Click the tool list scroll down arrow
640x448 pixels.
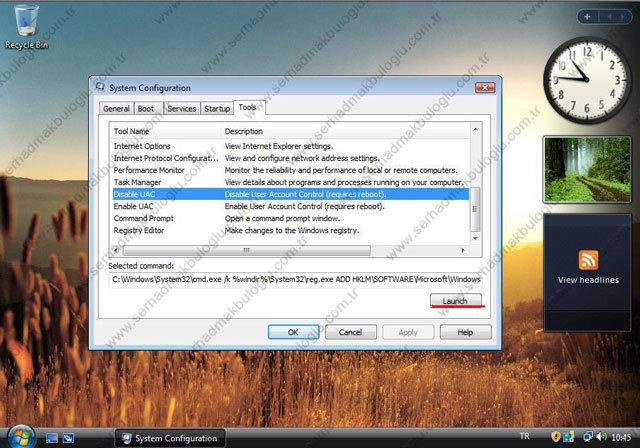[475, 238]
